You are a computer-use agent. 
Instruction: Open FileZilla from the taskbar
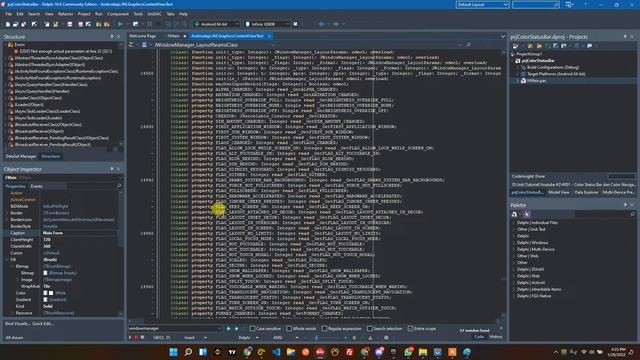click(350, 352)
